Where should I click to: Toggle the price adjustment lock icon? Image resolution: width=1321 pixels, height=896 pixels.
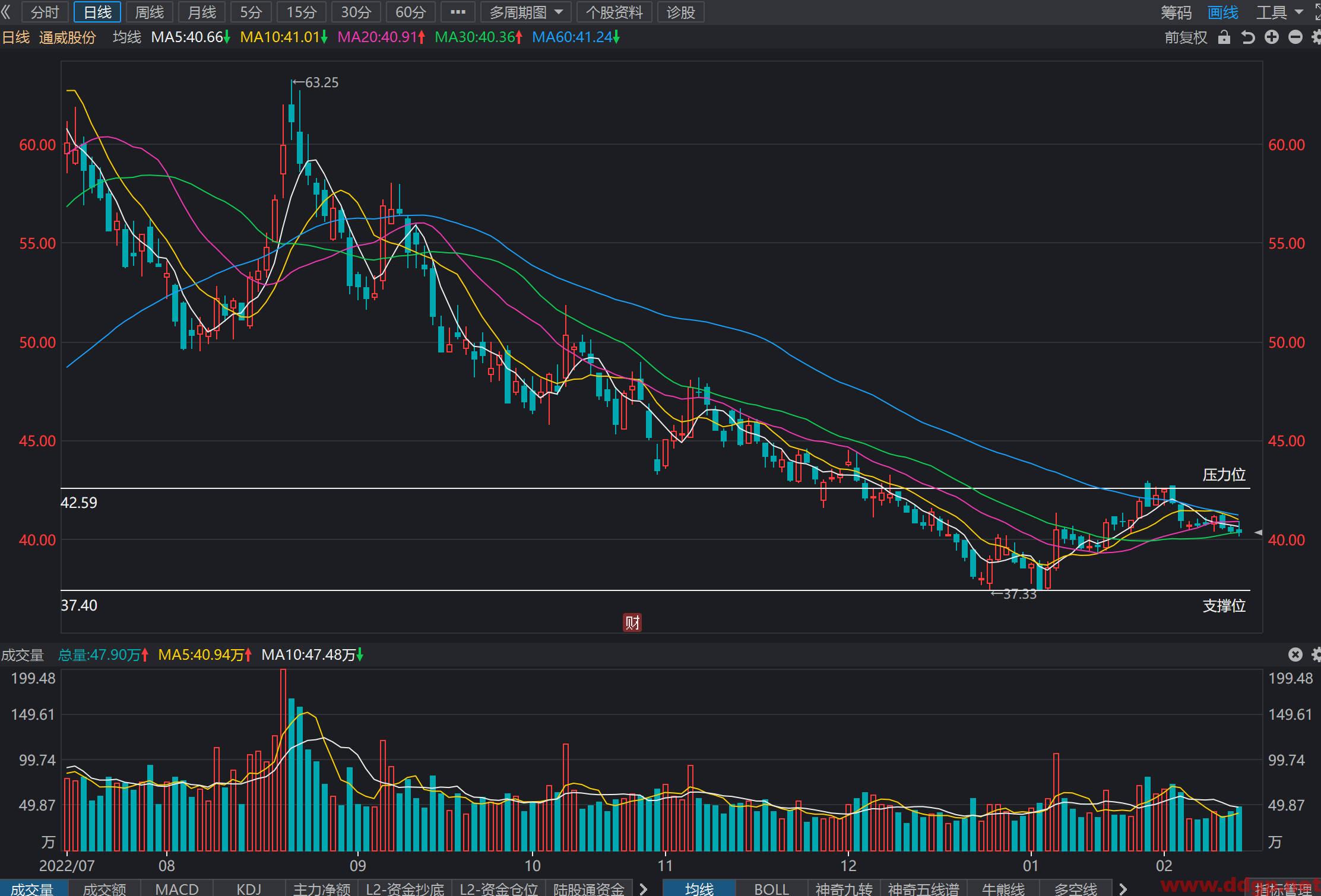tap(1224, 37)
